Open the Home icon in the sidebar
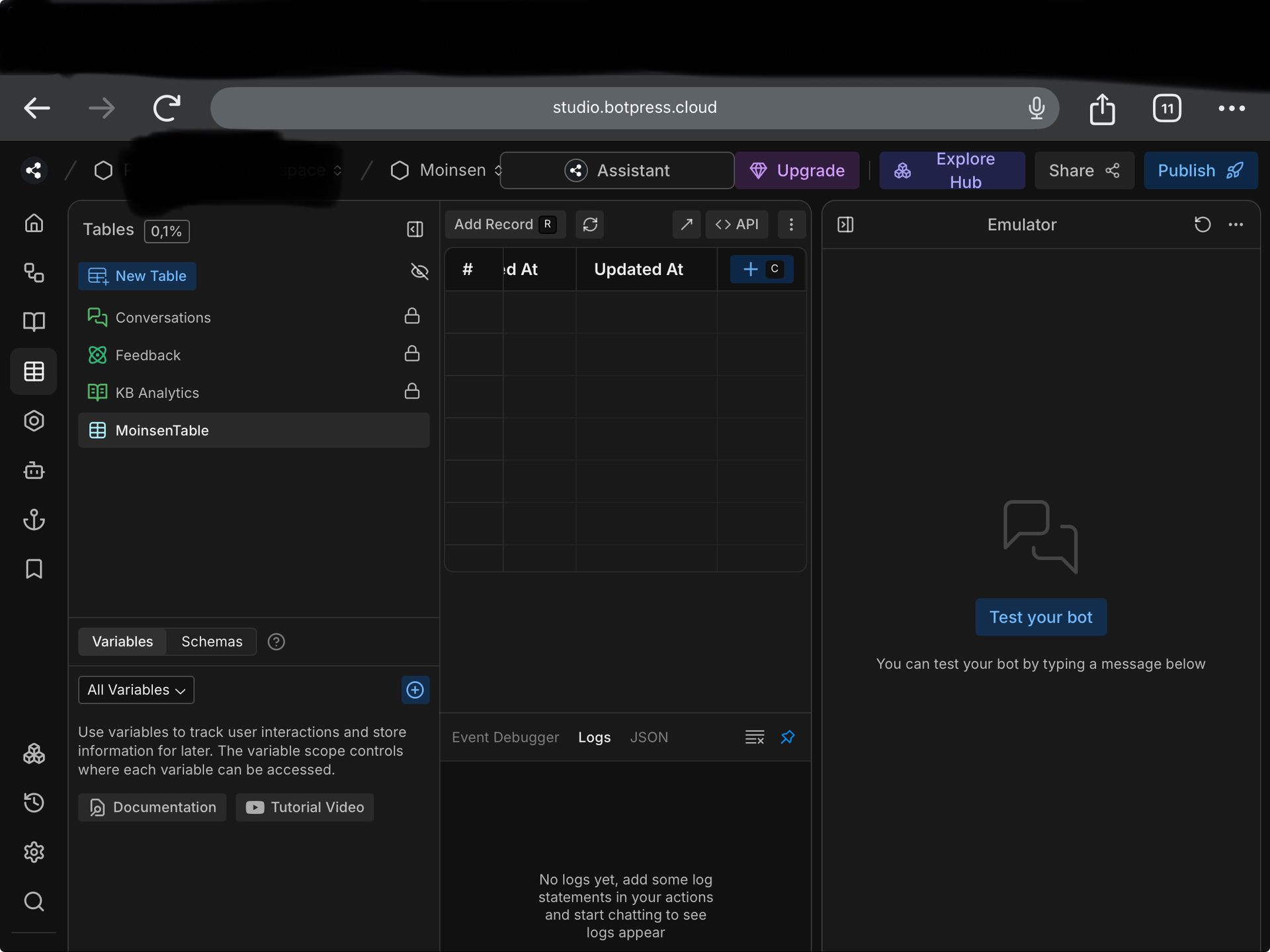 (x=34, y=223)
